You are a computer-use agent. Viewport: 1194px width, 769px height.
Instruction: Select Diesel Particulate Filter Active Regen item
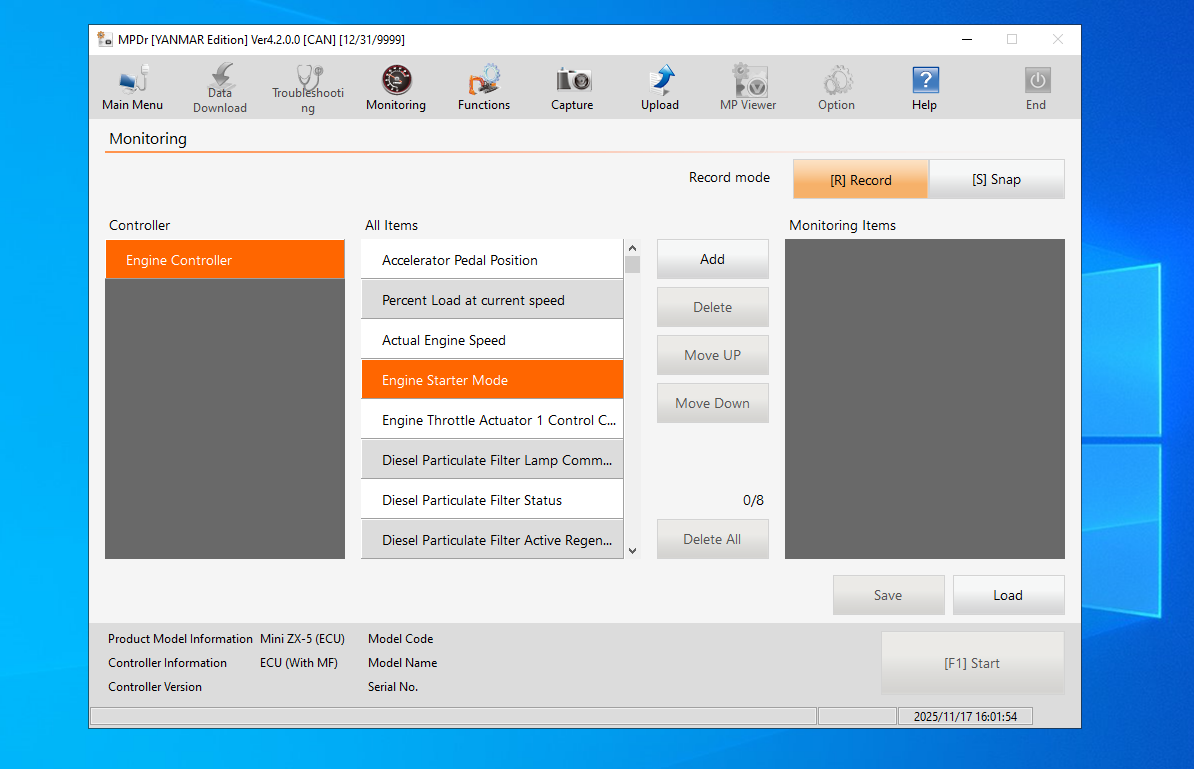point(492,540)
